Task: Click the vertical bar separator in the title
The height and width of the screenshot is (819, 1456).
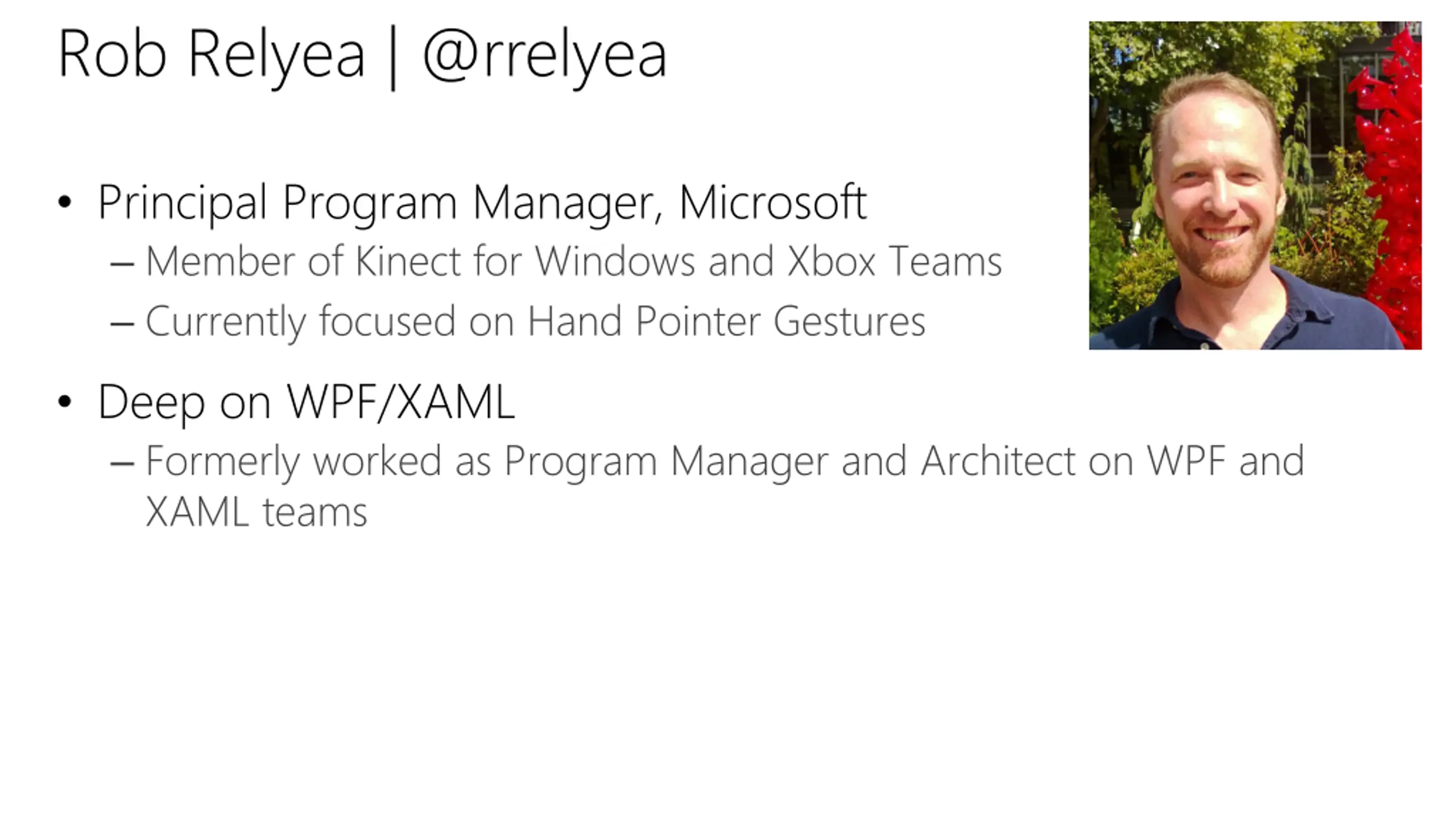Action: click(393, 57)
